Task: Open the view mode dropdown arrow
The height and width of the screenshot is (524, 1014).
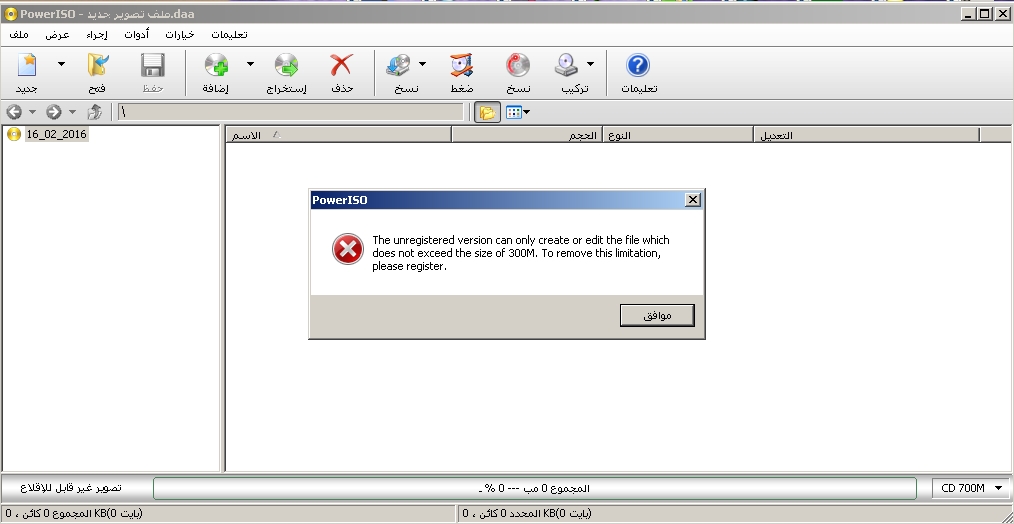Action: 527,113
